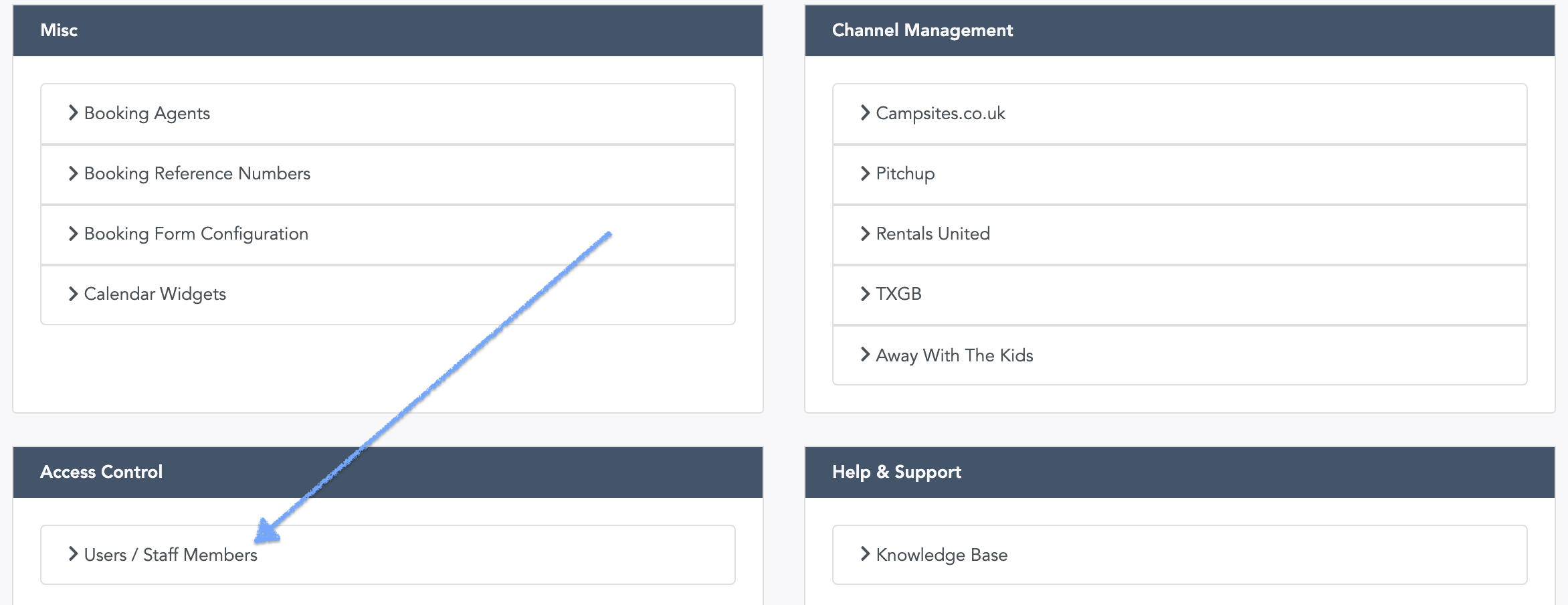Click the chevron before Calendar Widgets
Image resolution: width=1568 pixels, height=605 pixels.
point(73,294)
